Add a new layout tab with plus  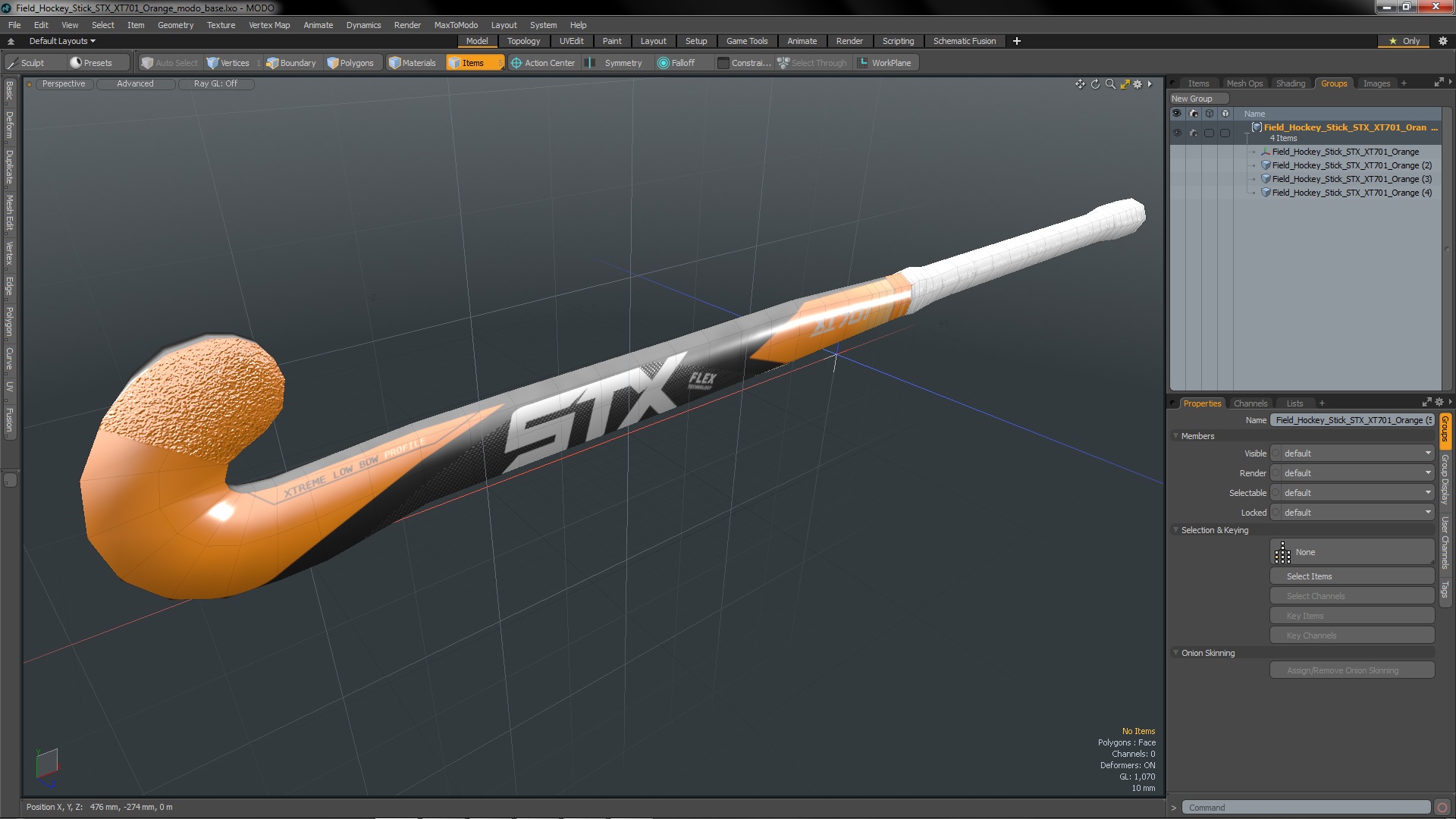[1017, 41]
